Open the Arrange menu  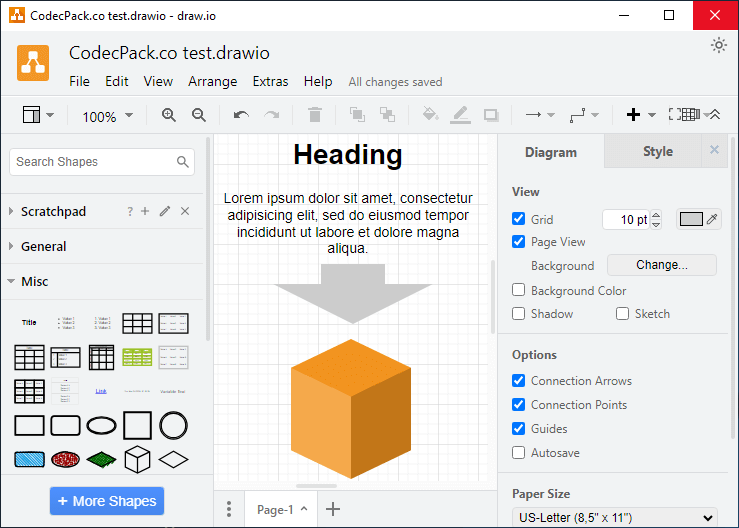(213, 82)
